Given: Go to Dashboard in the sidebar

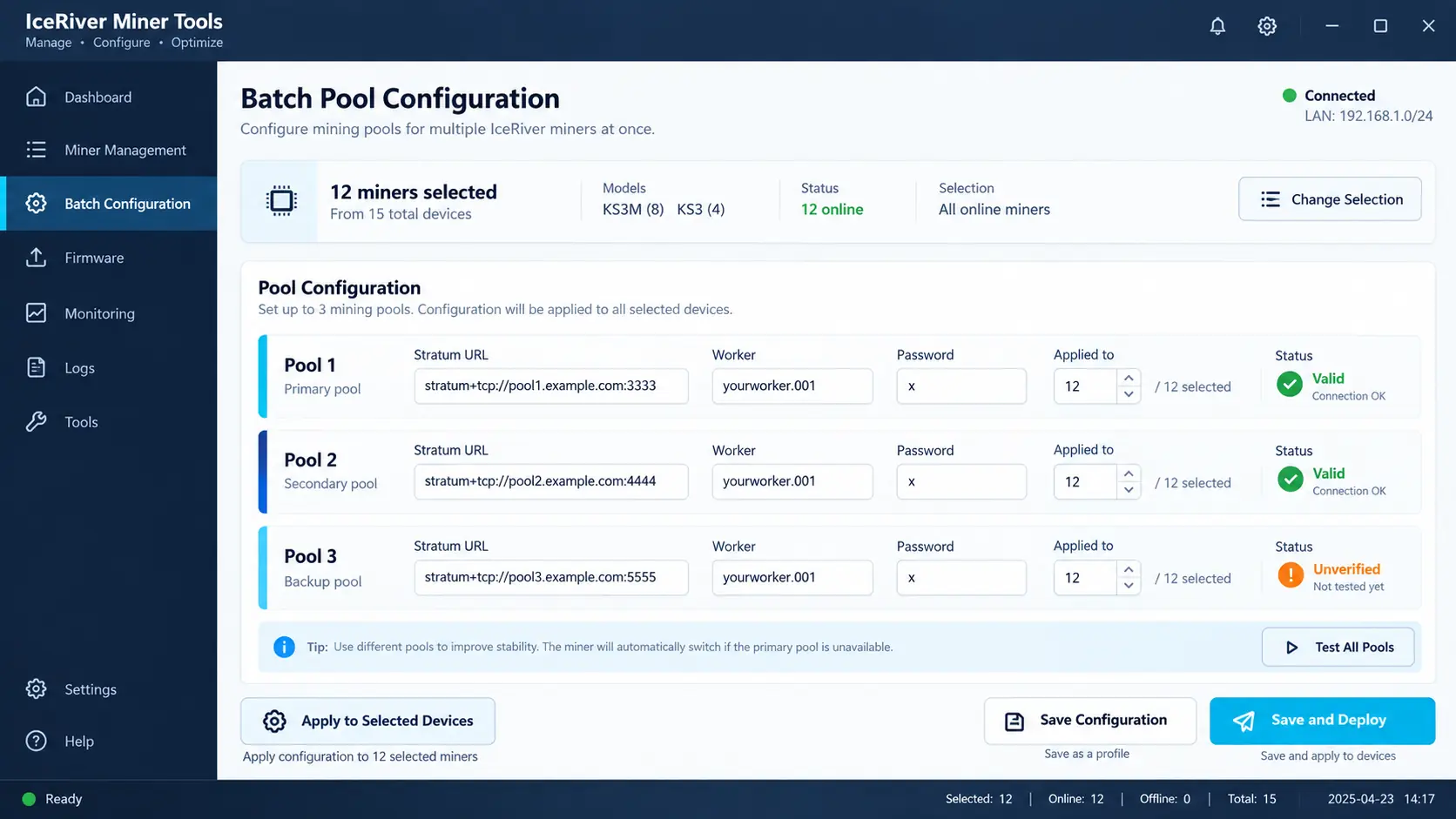Looking at the screenshot, I should coord(109,97).
